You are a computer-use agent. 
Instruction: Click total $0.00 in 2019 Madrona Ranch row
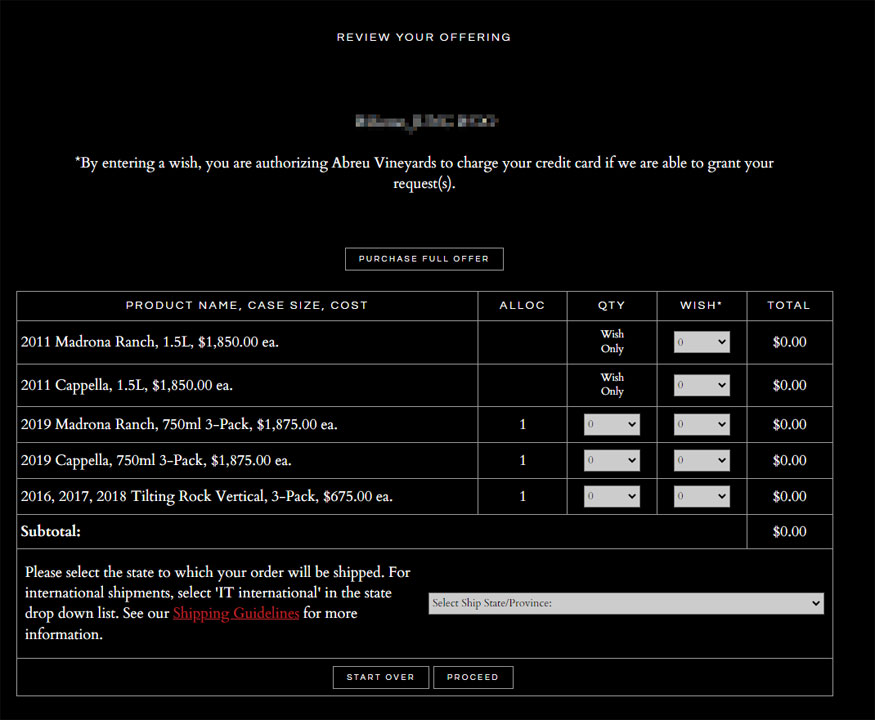click(x=789, y=424)
